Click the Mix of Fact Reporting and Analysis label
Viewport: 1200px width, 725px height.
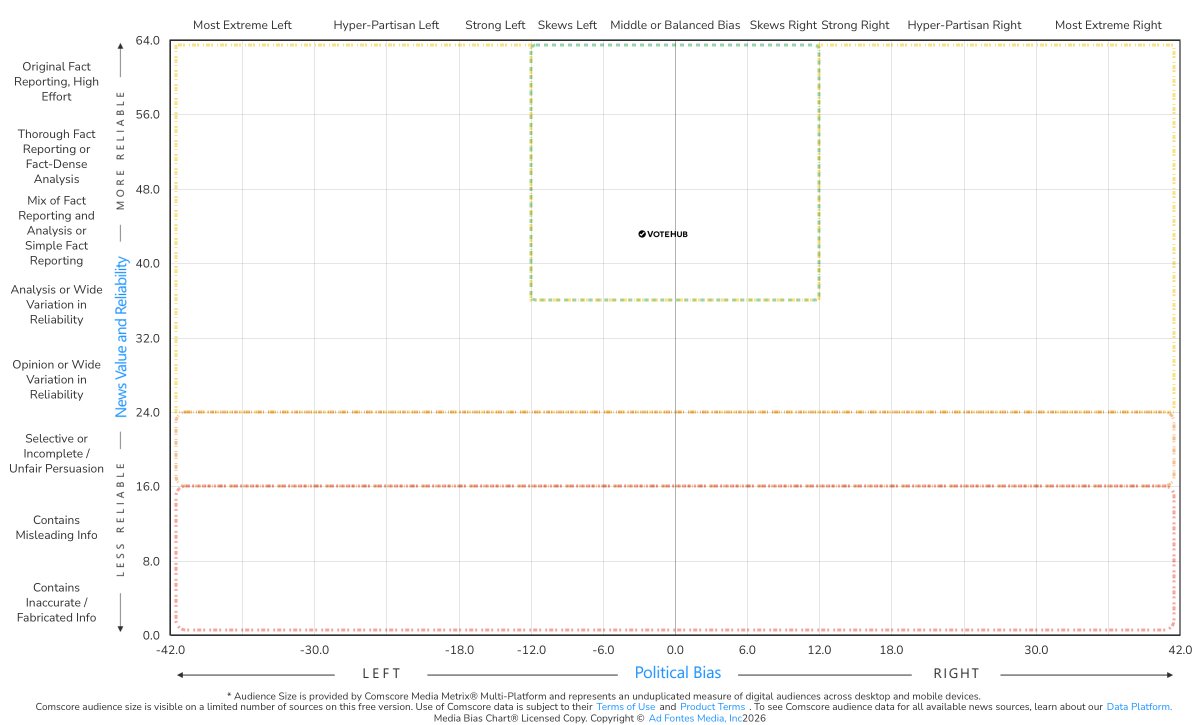click(x=56, y=230)
